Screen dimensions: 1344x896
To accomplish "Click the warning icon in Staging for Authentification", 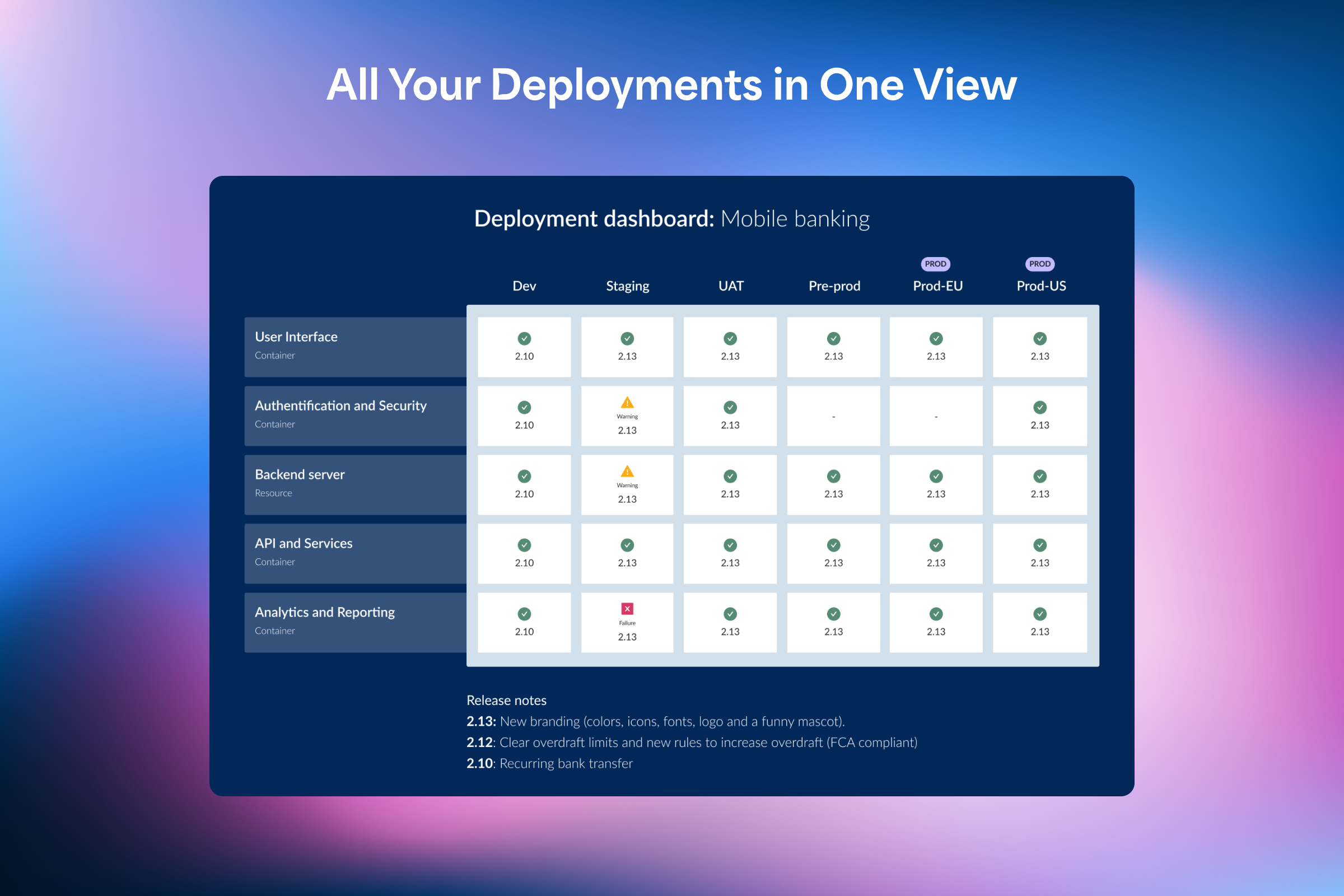I will click(627, 403).
